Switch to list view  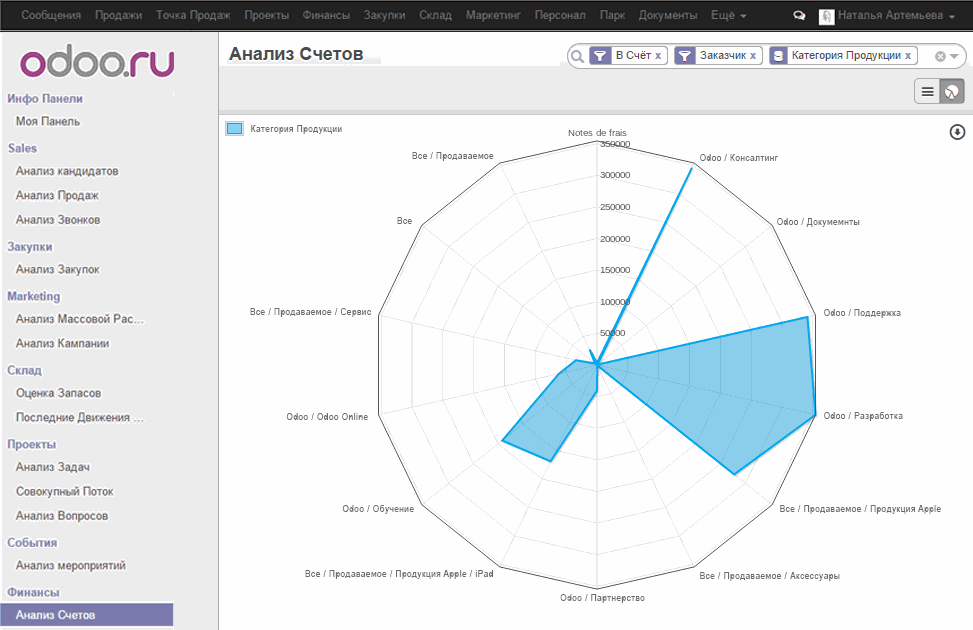(927, 92)
